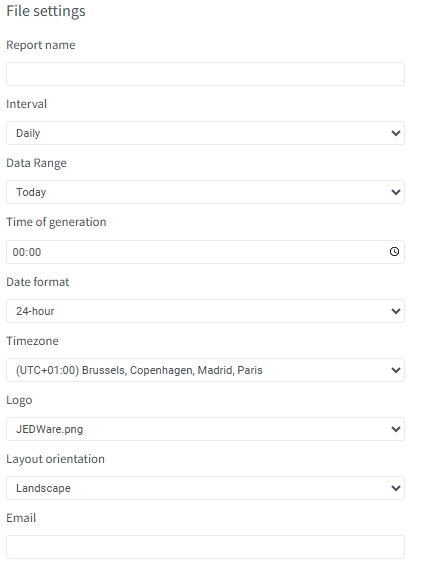
Task: Click the File settings heading
Action: click(x=46, y=11)
